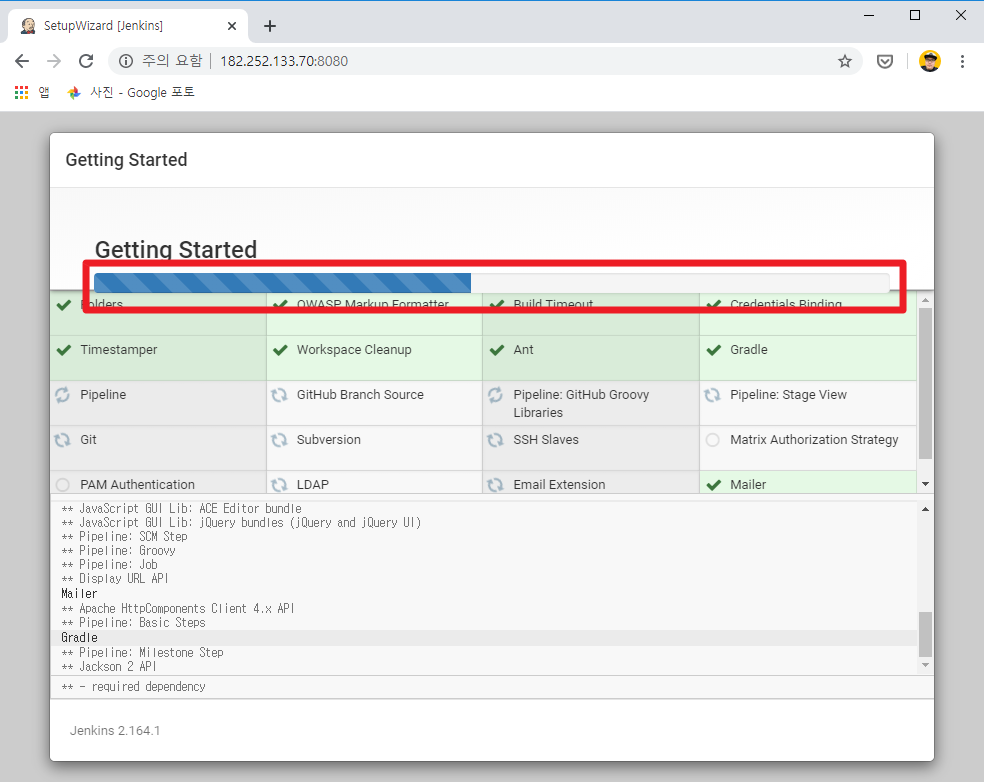
Task: Click the Pipeline: Stage View spinner
Action: [712, 395]
